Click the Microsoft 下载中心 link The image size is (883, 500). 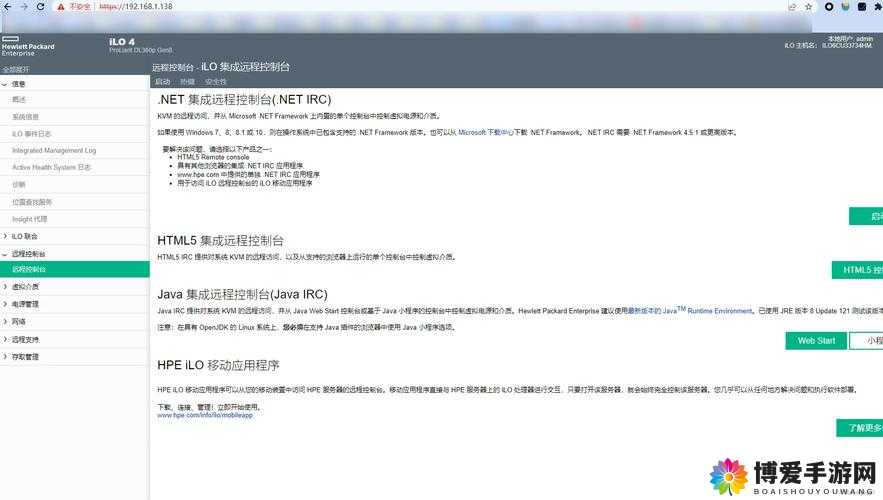tap(486, 132)
